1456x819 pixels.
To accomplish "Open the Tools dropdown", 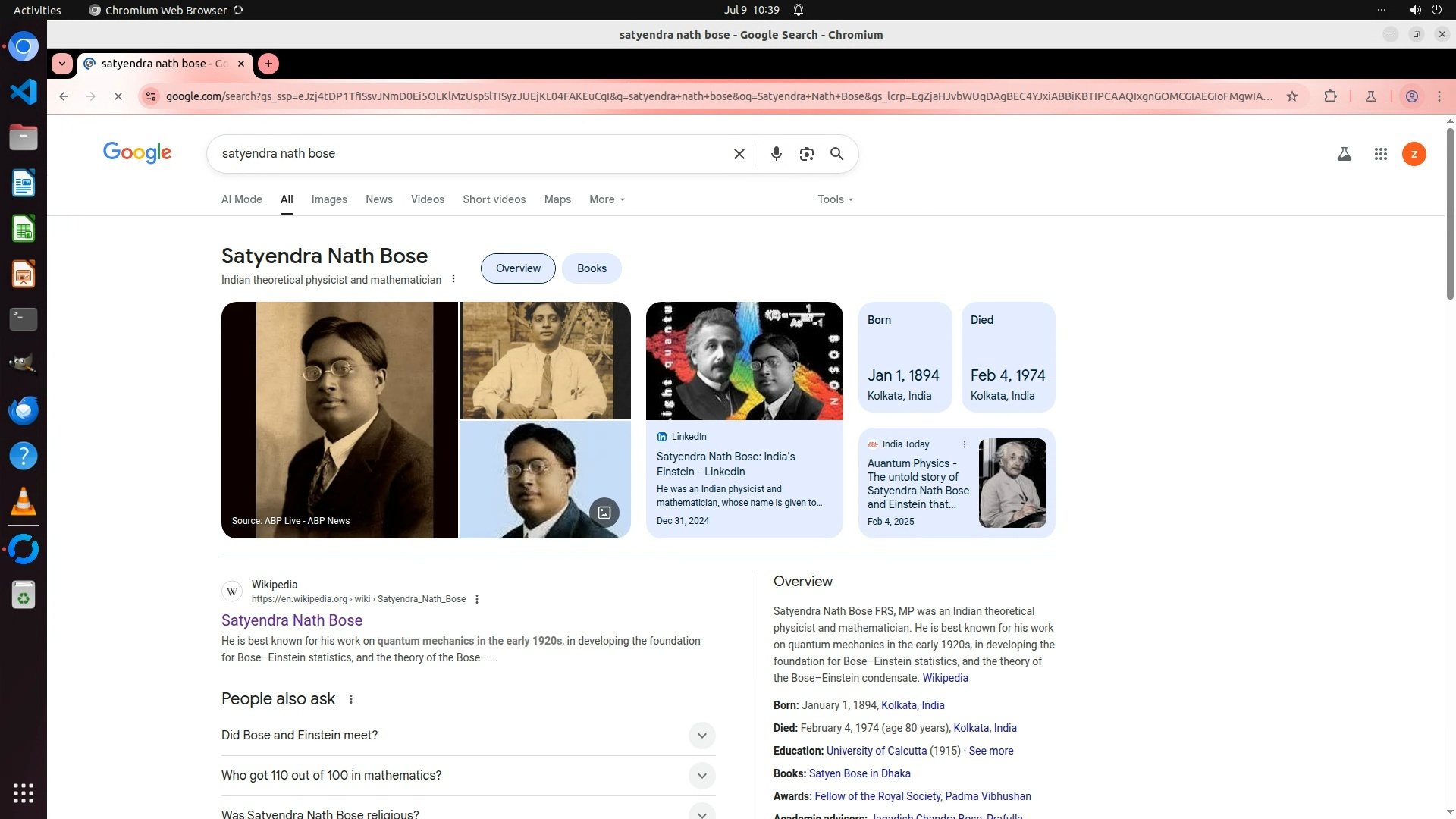I will coord(835,199).
